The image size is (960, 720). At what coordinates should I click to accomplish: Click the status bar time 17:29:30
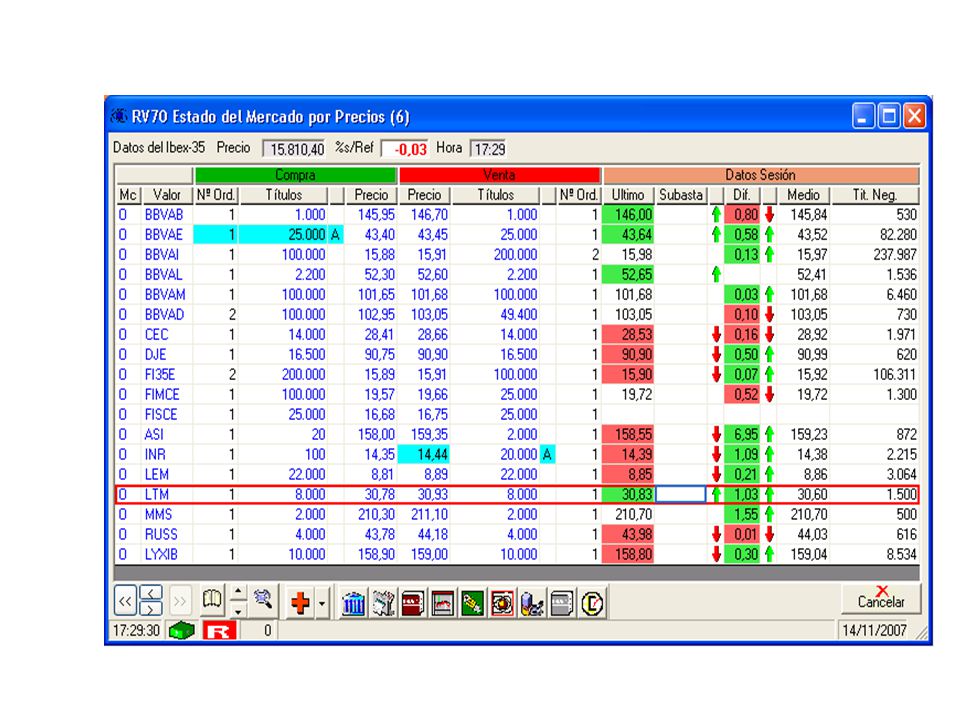[x=136, y=631]
